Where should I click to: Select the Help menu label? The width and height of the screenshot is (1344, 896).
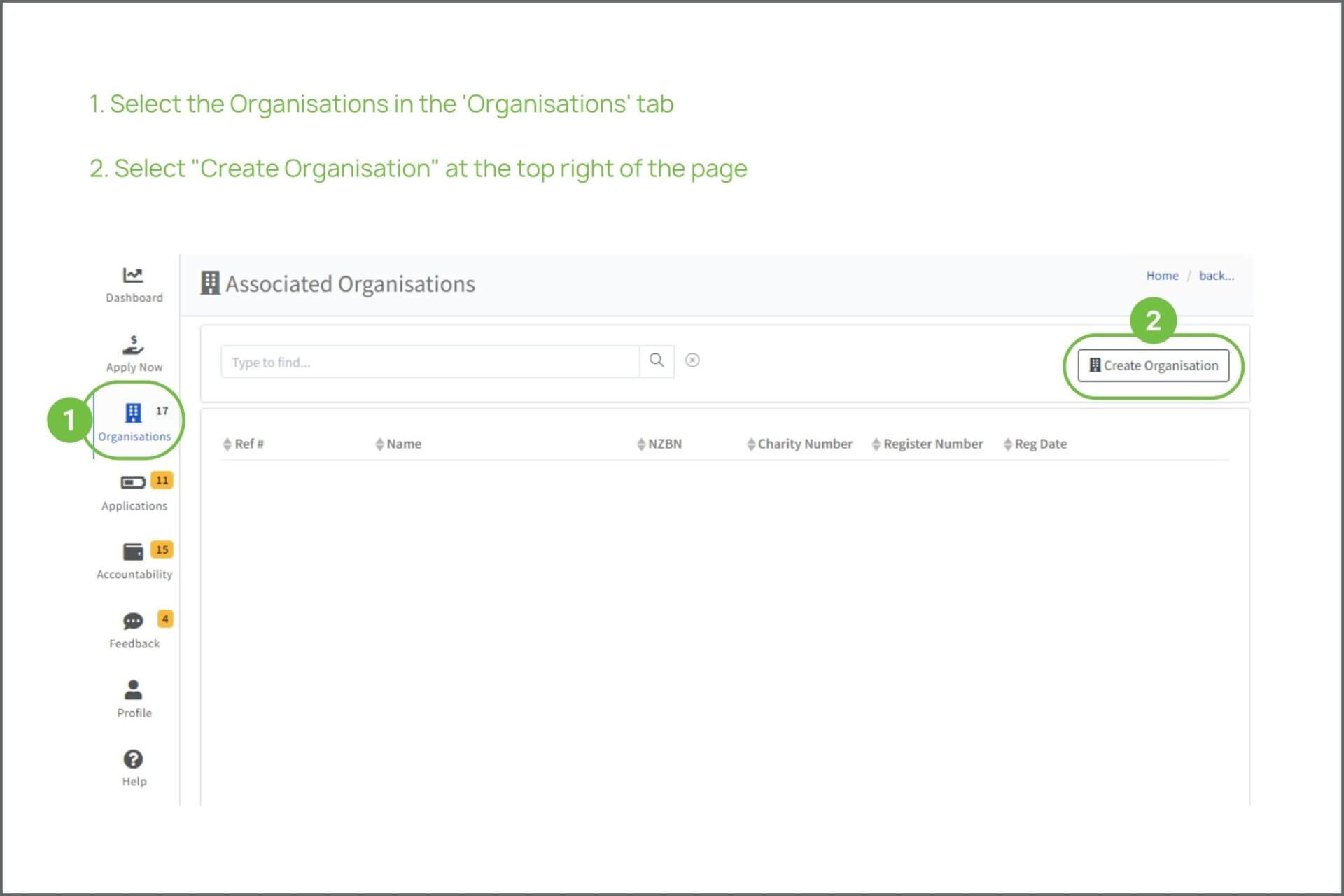point(134,781)
